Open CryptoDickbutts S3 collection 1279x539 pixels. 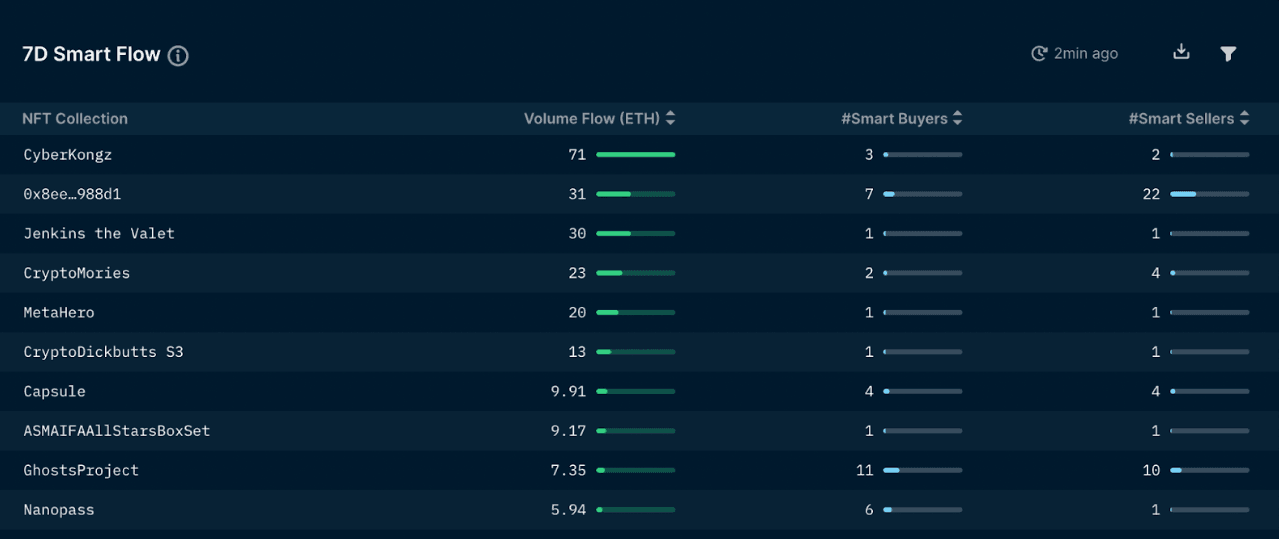103,352
